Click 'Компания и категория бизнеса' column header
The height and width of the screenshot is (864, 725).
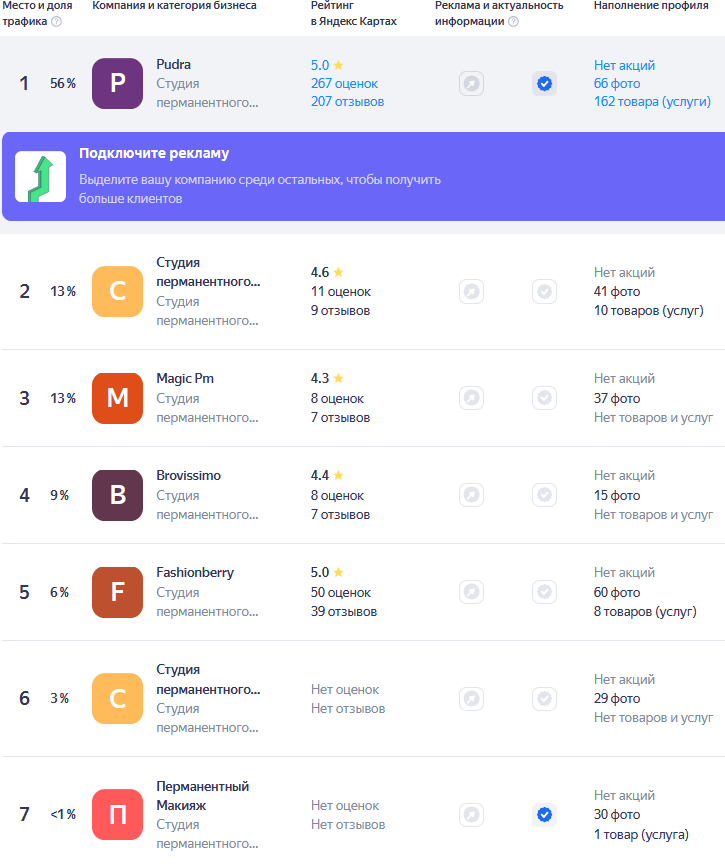[x=174, y=6]
